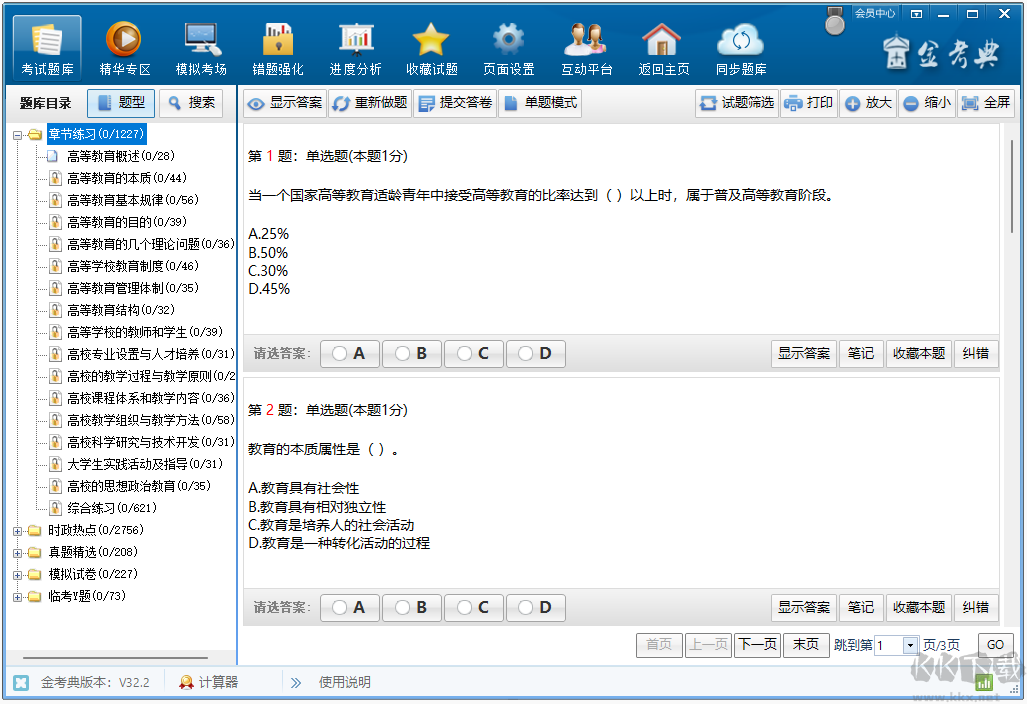Open 页面设置 page settings
The width and height of the screenshot is (1027, 704).
click(508, 47)
